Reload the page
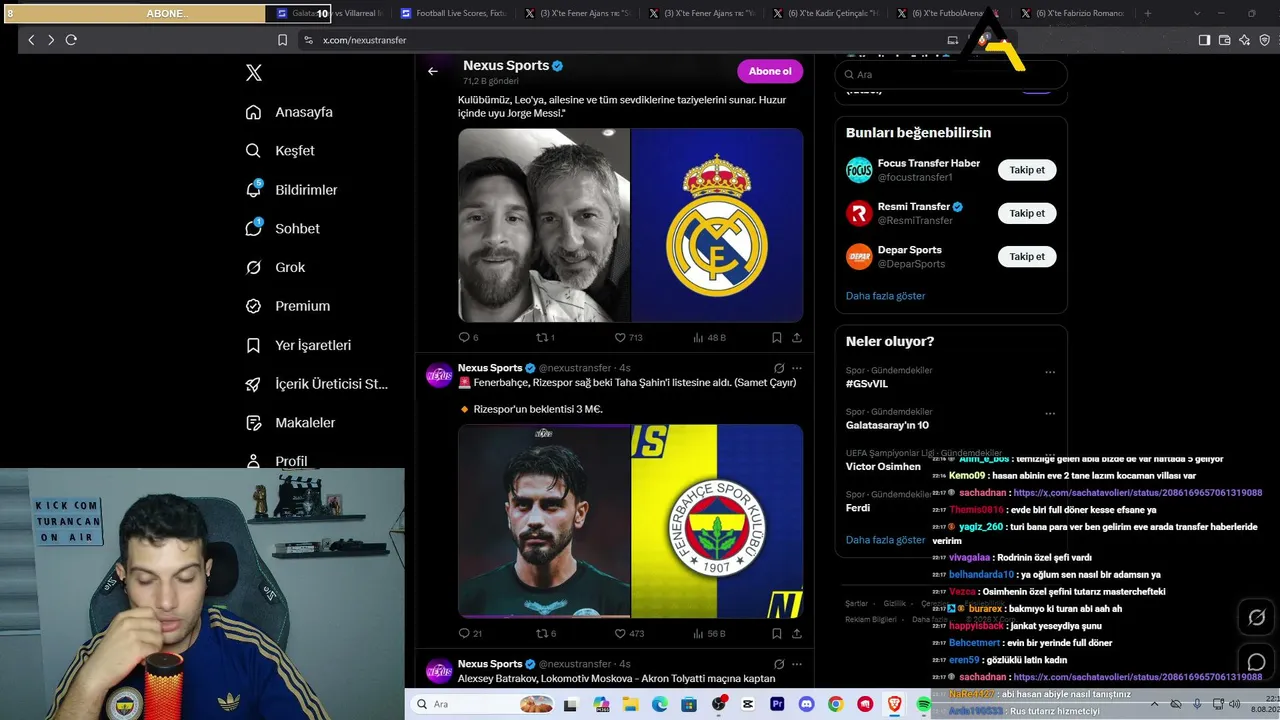The width and height of the screenshot is (1280, 720). (71, 40)
